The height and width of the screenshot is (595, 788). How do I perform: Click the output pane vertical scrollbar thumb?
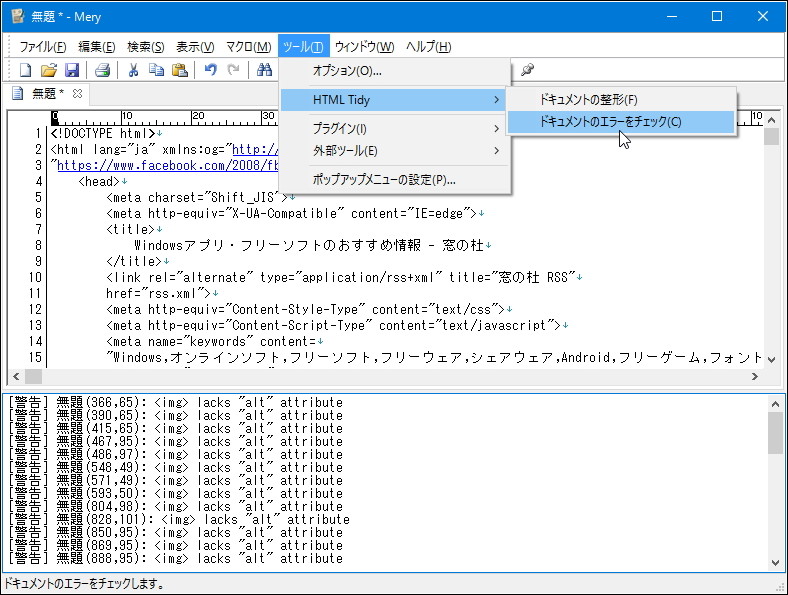[775, 433]
